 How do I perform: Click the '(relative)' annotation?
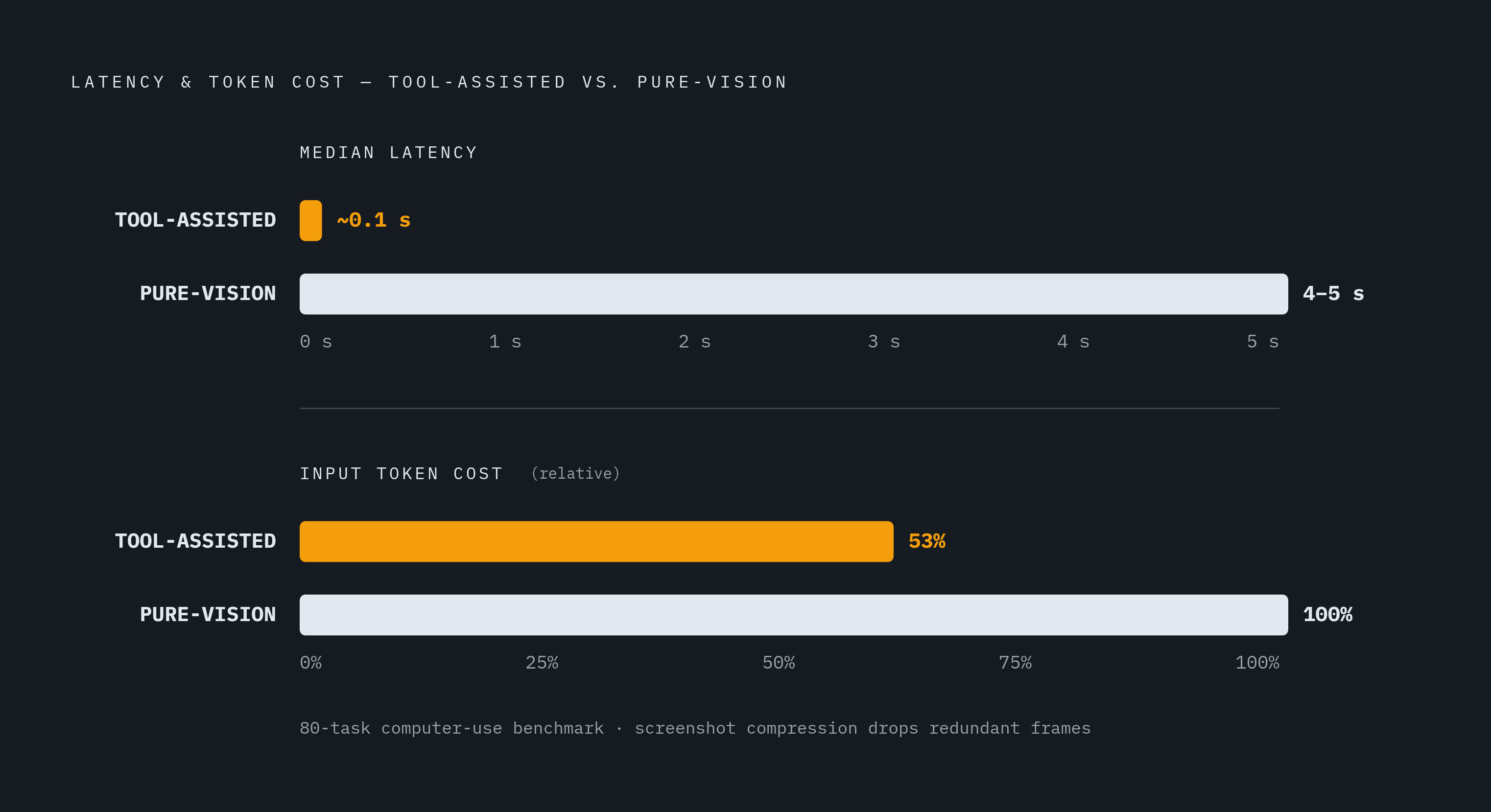pyautogui.click(x=575, y=474)
